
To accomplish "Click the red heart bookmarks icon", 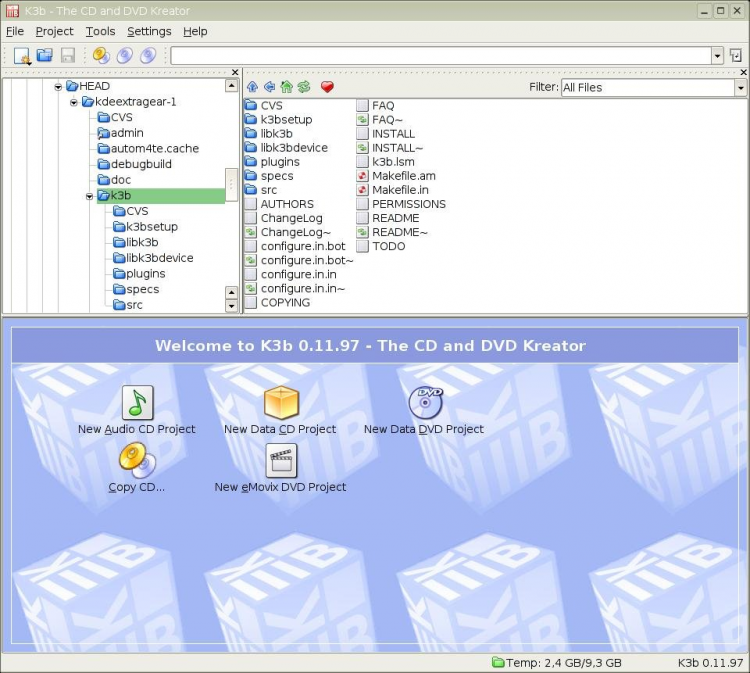I will 327,87.
